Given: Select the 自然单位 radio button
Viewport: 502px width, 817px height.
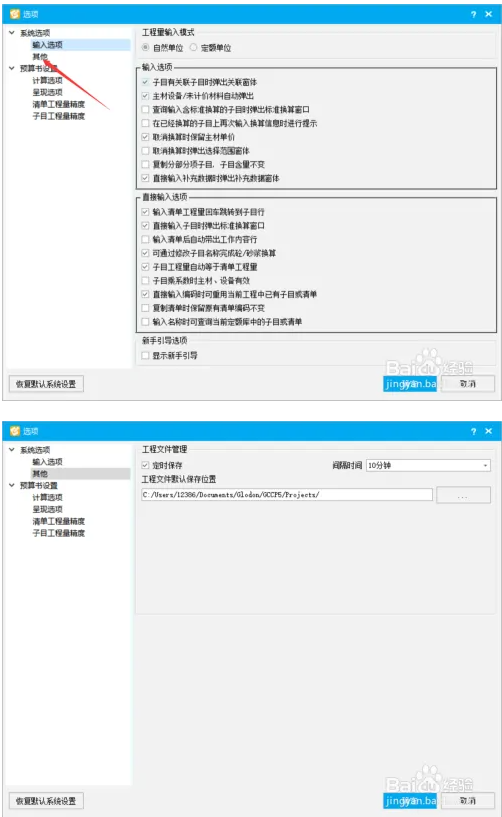Looking at the screenshot, I should click(x=146, y=47).
